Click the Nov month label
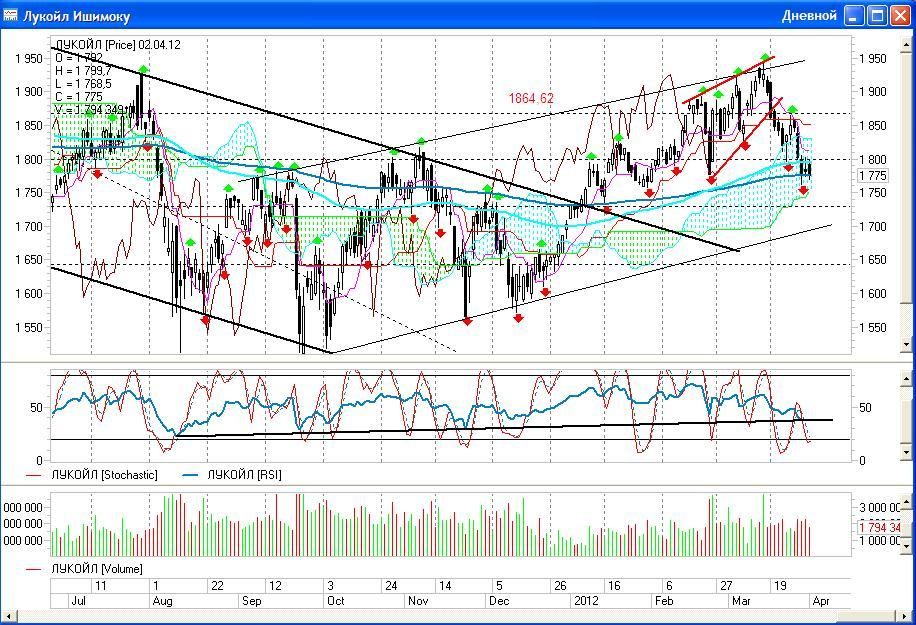This screenshot has width=916, height=625. (x=418, y=600)
